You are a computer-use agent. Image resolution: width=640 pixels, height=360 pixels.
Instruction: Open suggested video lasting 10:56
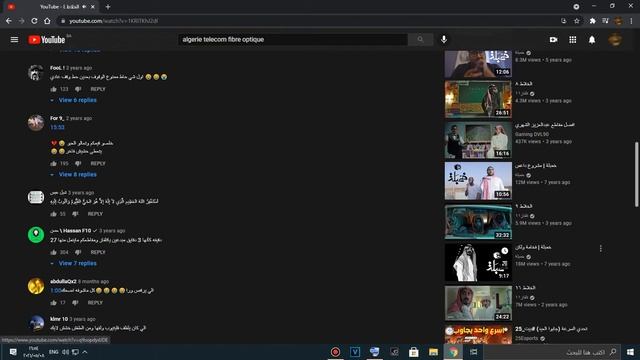(478, 181)
